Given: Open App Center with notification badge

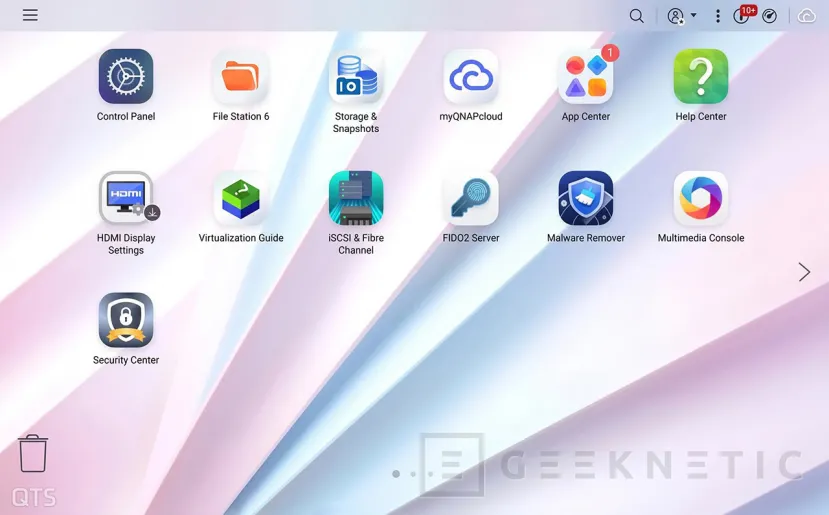Looking at the screenshot, I should coord(586,77).
